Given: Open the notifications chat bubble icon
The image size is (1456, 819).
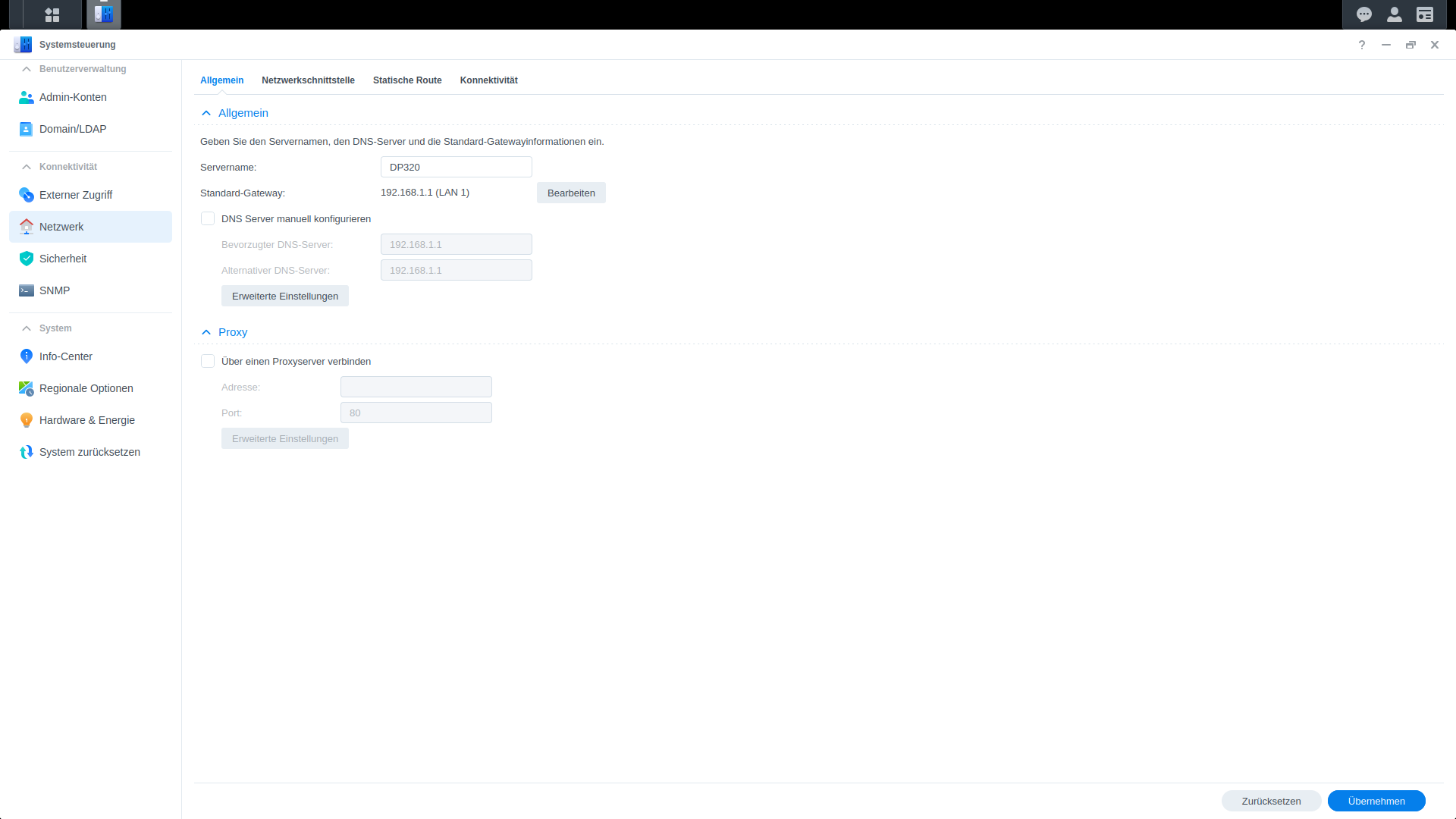Looking at the screenshot, I should (1364, 14).
